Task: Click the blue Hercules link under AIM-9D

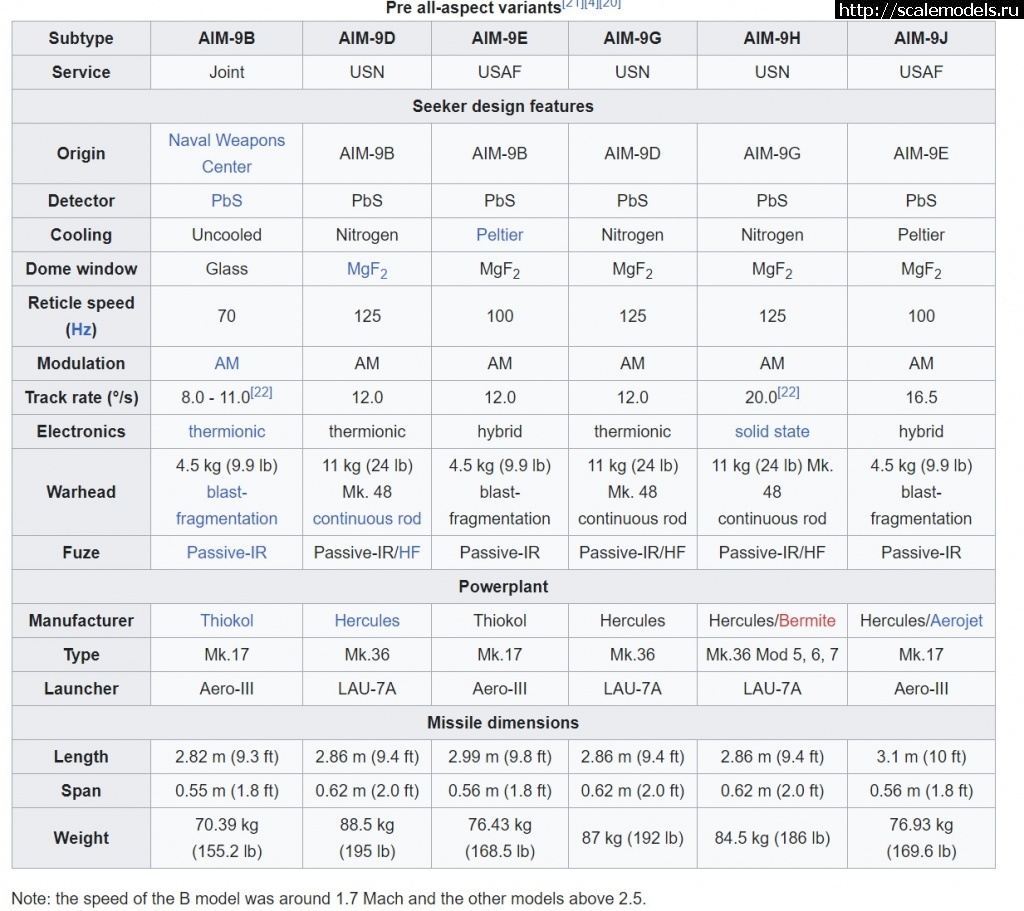Action: 366,620
